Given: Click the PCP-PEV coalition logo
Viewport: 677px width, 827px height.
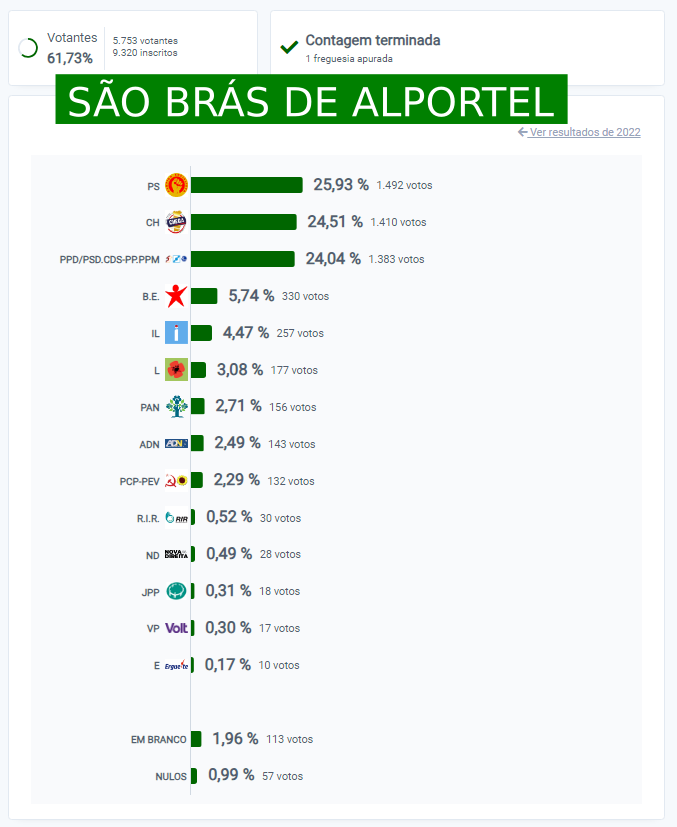Looking at the screenshot, I should [176, 481].
